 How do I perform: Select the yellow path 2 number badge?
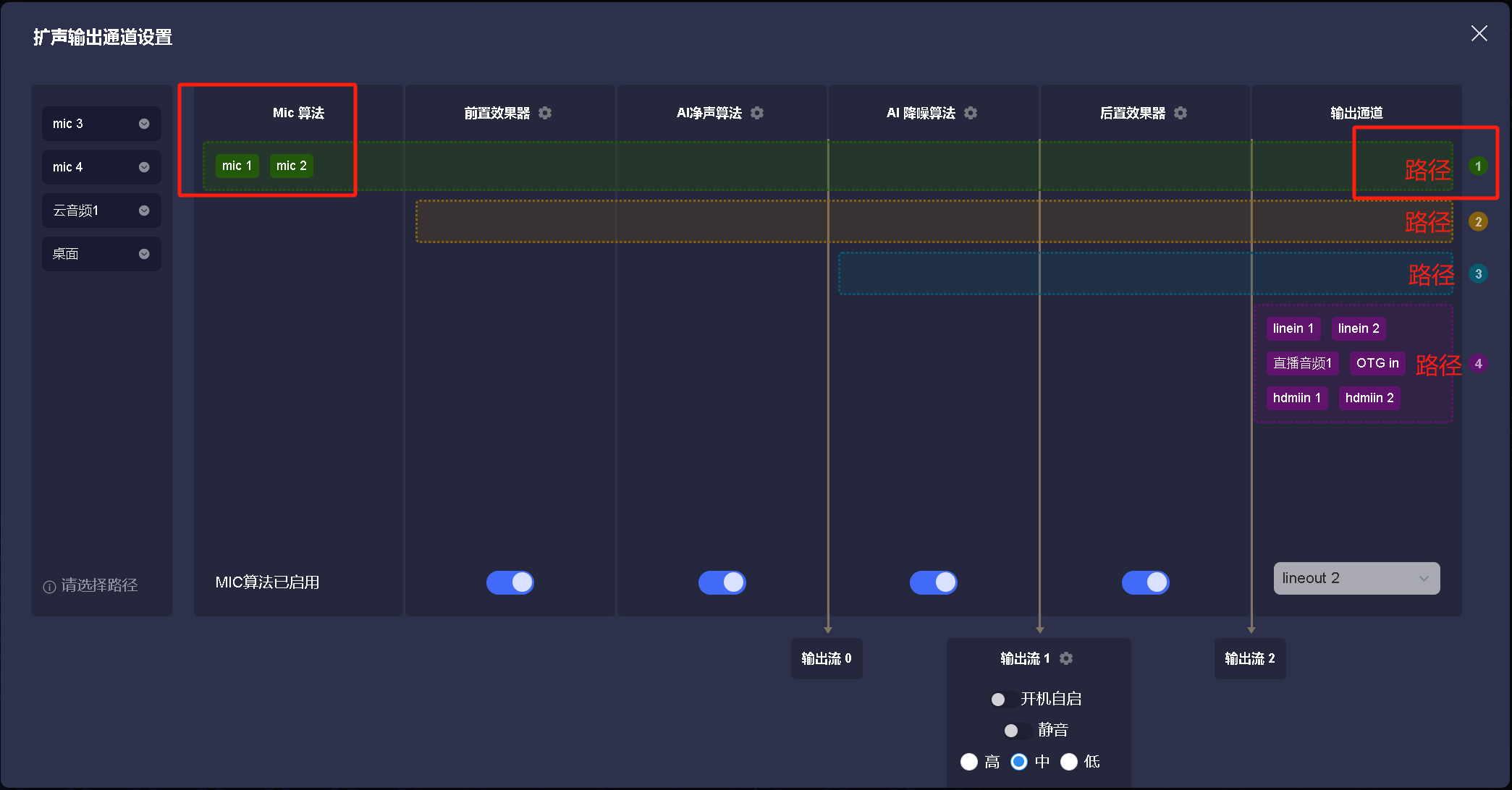pos(1478,222)
